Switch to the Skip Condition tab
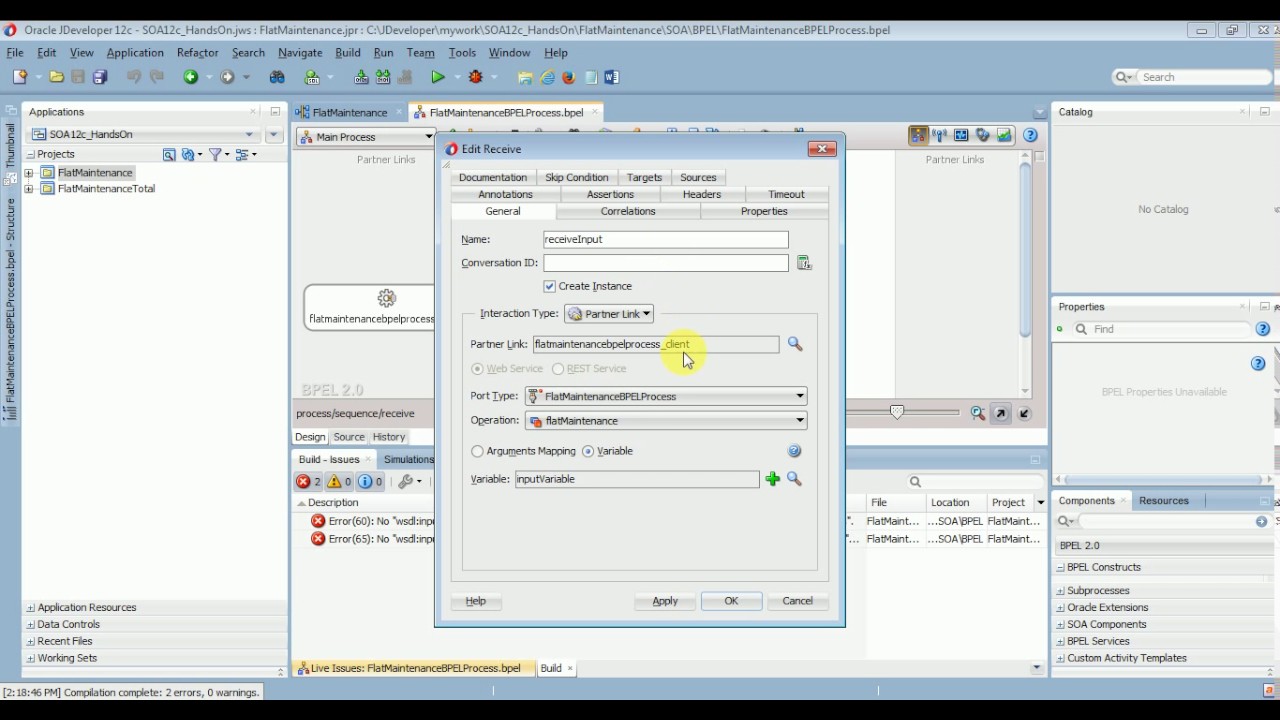This screenshot has width=1280, height=720. tap(577, 177)
